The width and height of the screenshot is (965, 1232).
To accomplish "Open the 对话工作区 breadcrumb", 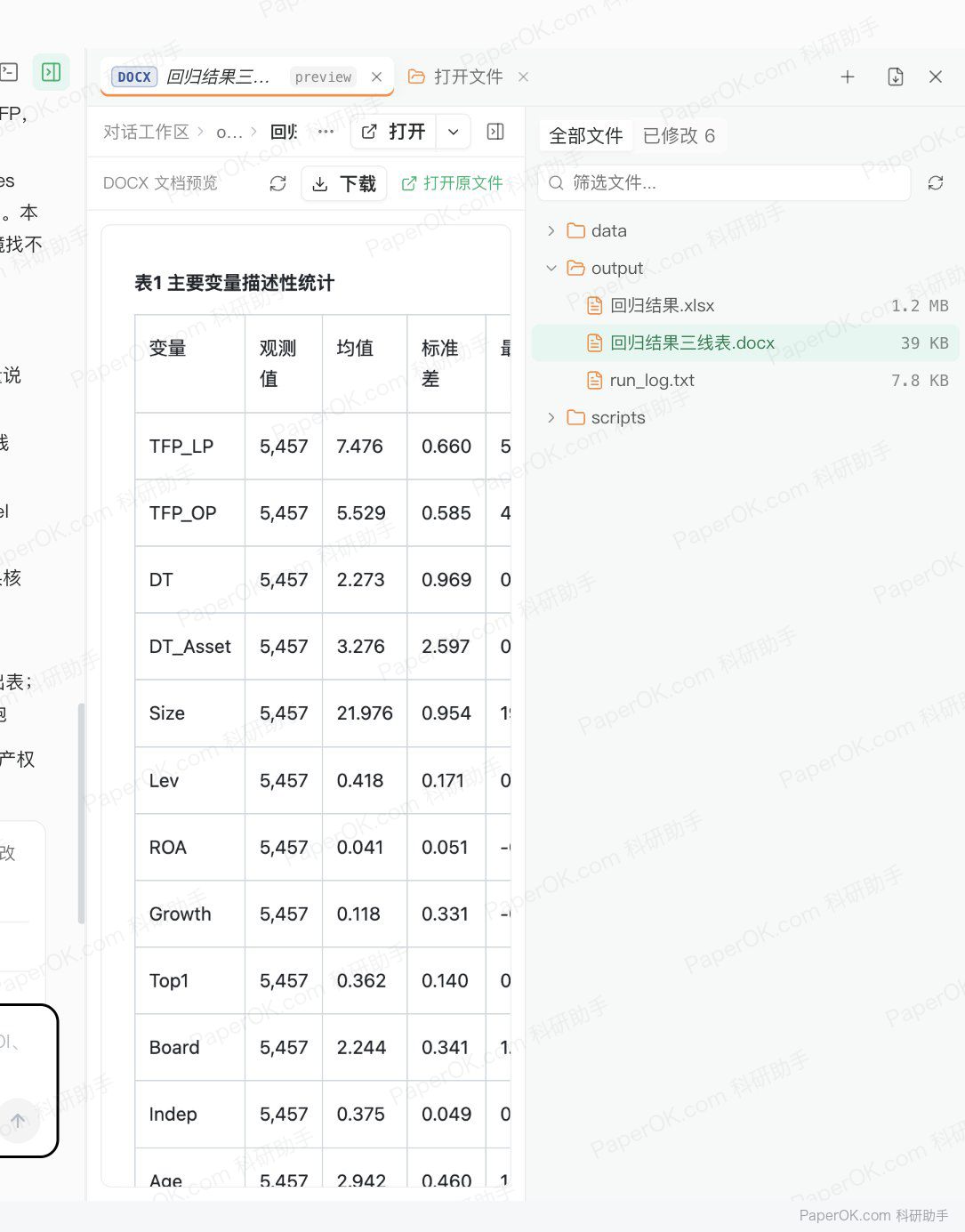I will tap(146, 132).
